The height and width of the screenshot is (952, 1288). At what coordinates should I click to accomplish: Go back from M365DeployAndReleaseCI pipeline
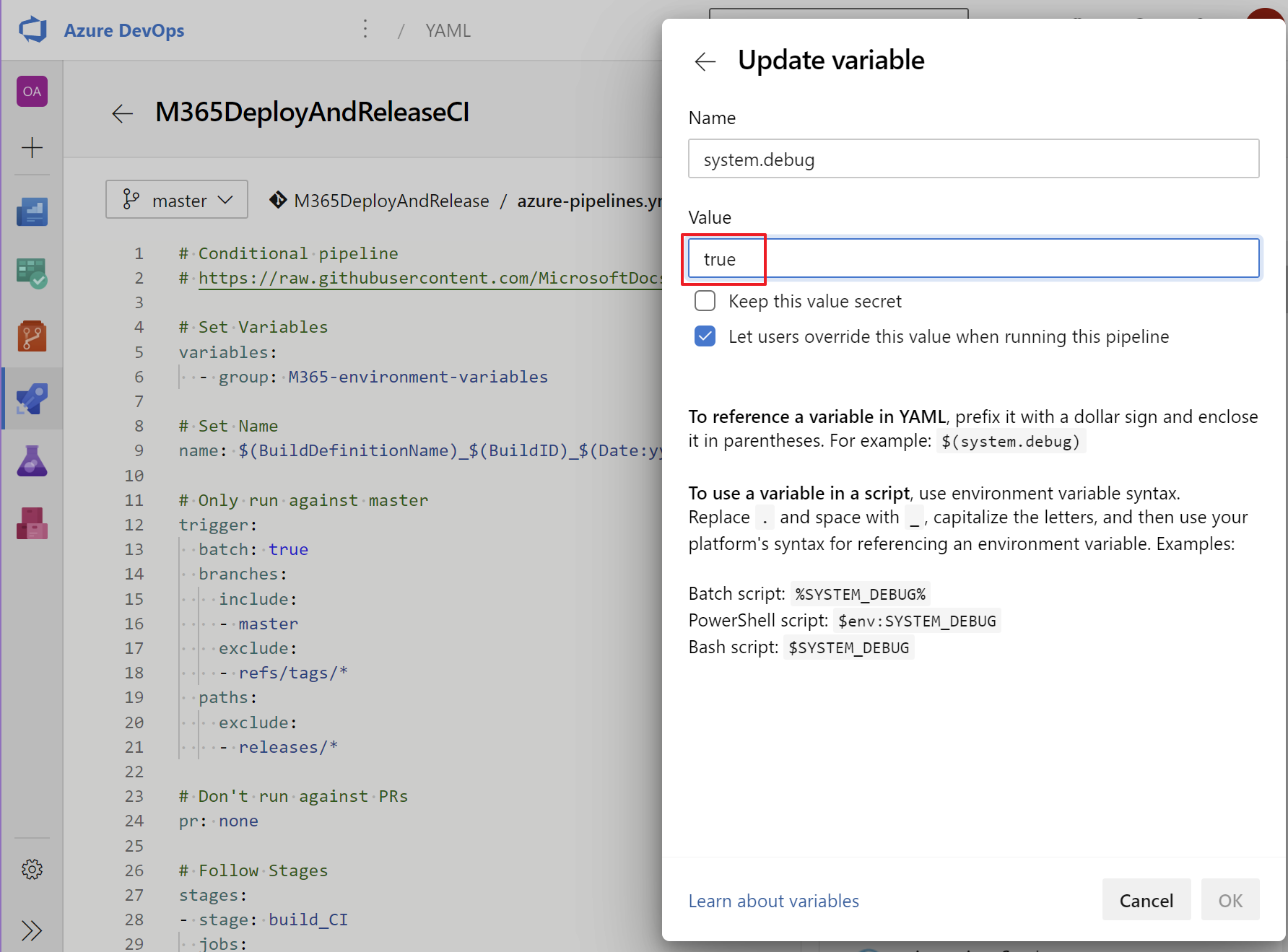coord(123,113)
